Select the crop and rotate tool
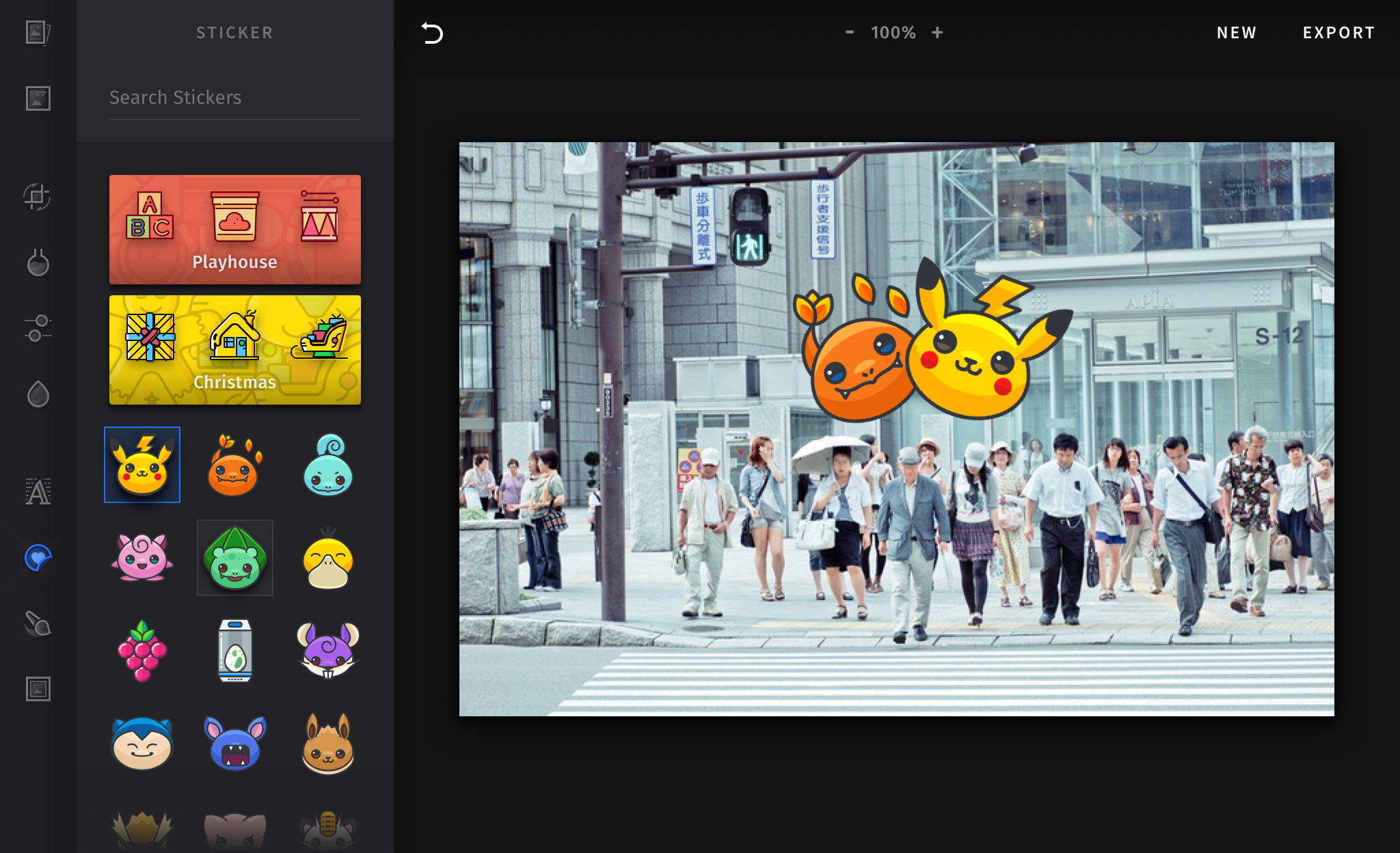 click(38, 197)
